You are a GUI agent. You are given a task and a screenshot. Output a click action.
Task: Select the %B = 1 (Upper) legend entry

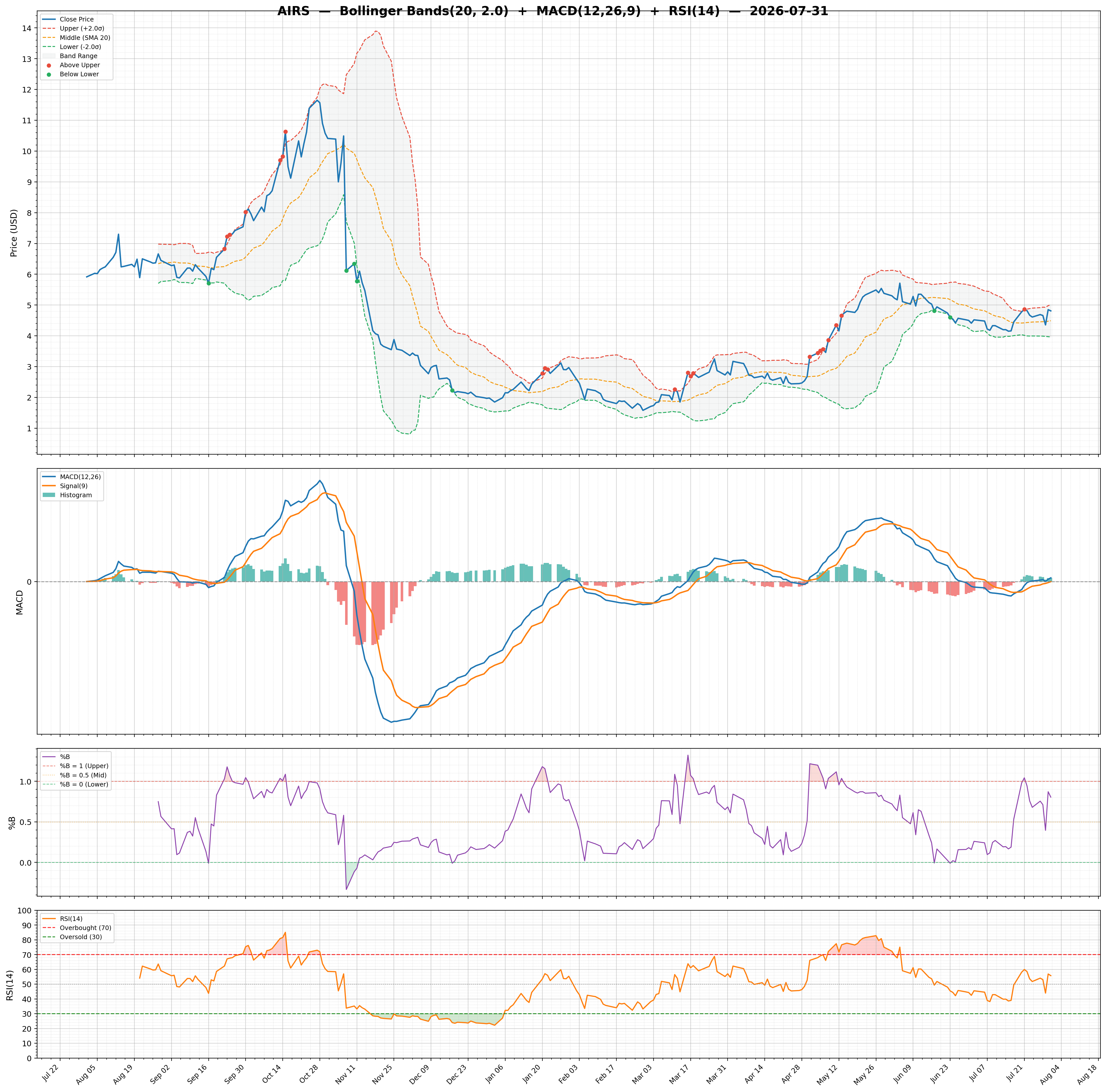coord(76,766)
